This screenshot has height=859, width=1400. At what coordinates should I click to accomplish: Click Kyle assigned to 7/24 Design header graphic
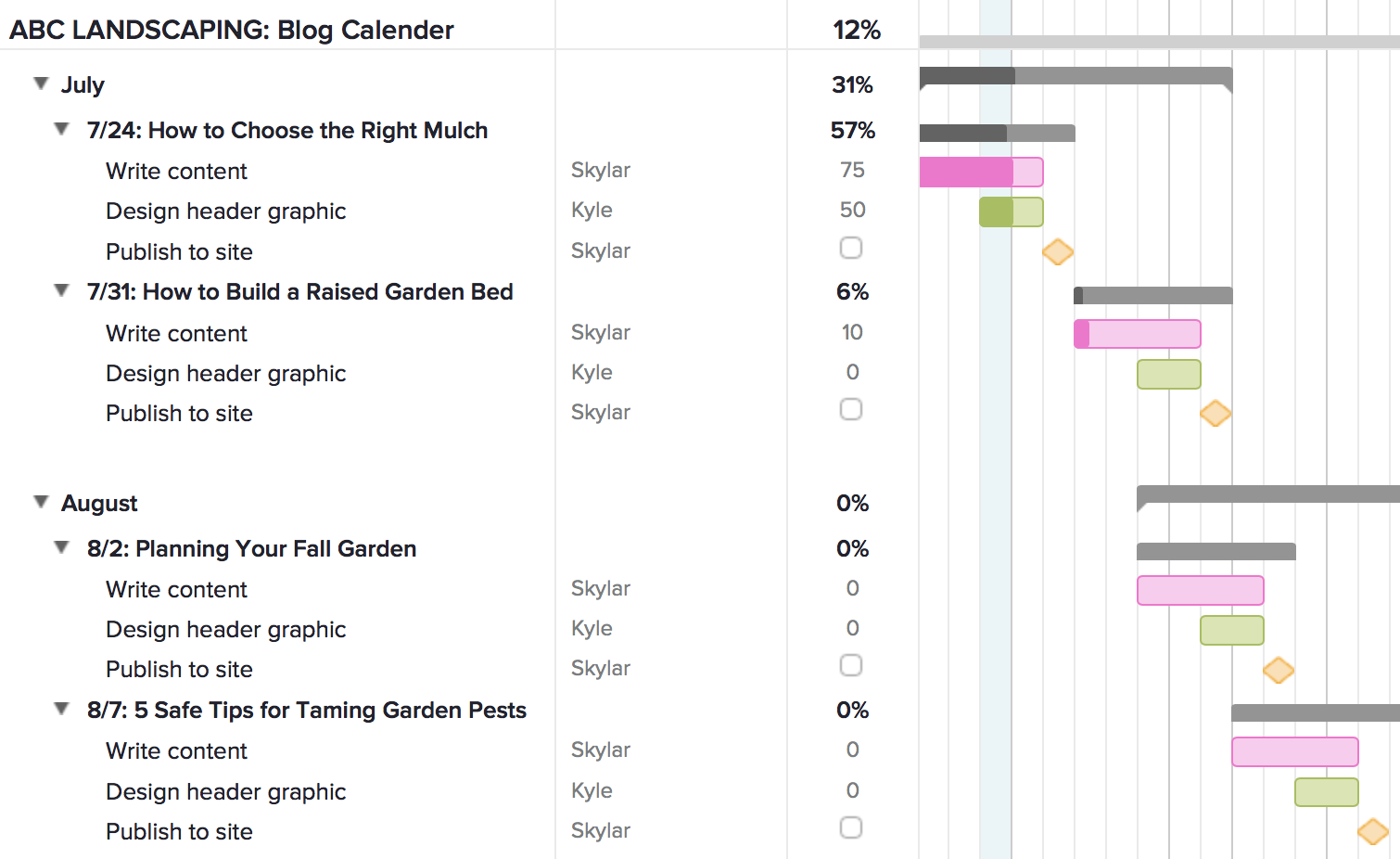592,211
